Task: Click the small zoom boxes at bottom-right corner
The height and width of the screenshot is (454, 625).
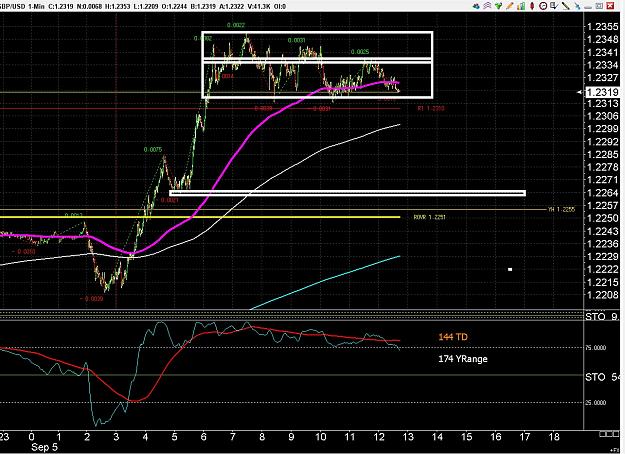Action: click(x=609, y=434)
